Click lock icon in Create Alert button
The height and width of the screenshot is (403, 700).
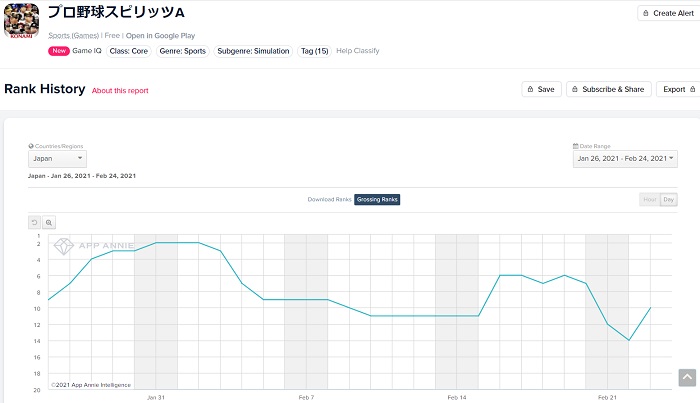[x=646, y=13]
